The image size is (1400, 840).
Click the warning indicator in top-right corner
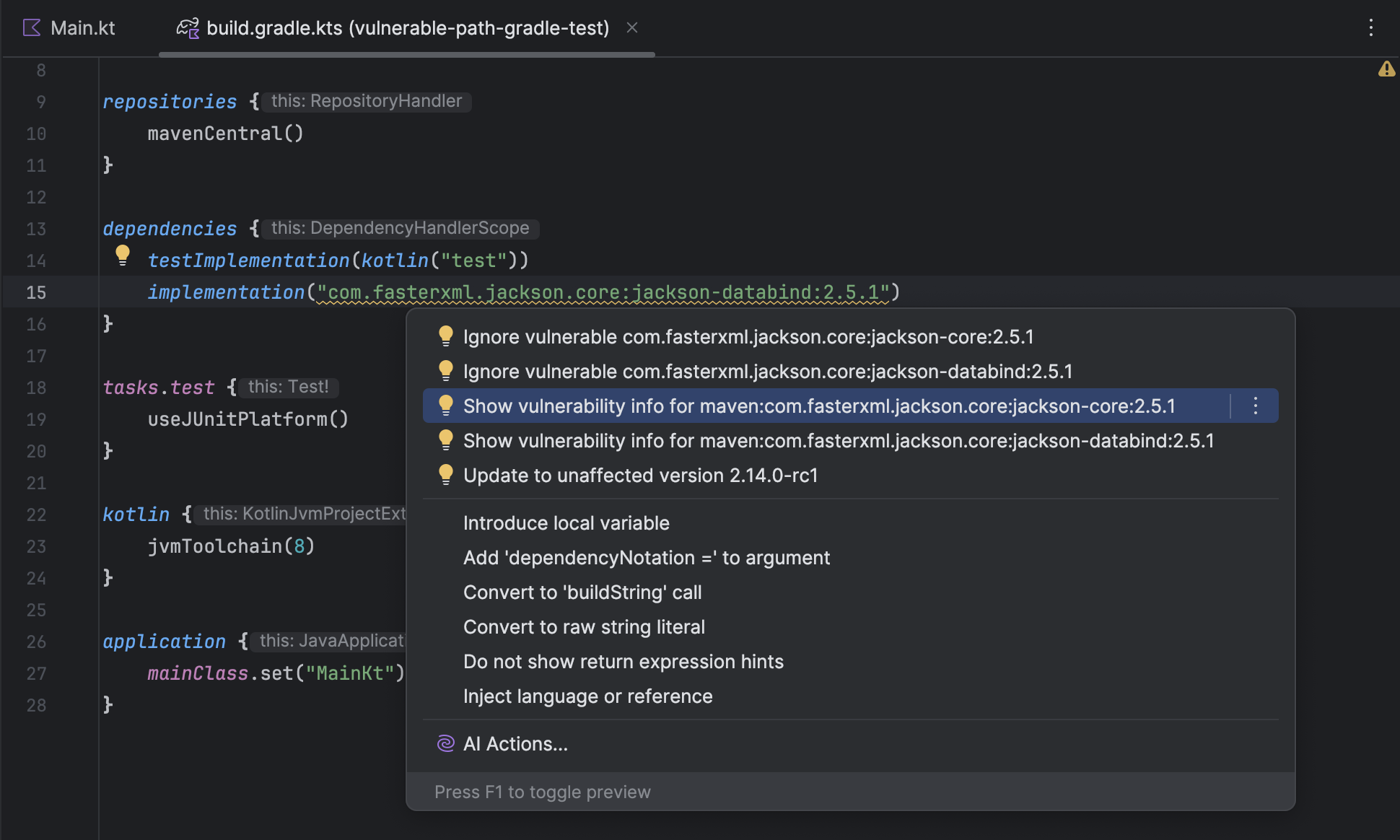click(x=1386, y=70)
